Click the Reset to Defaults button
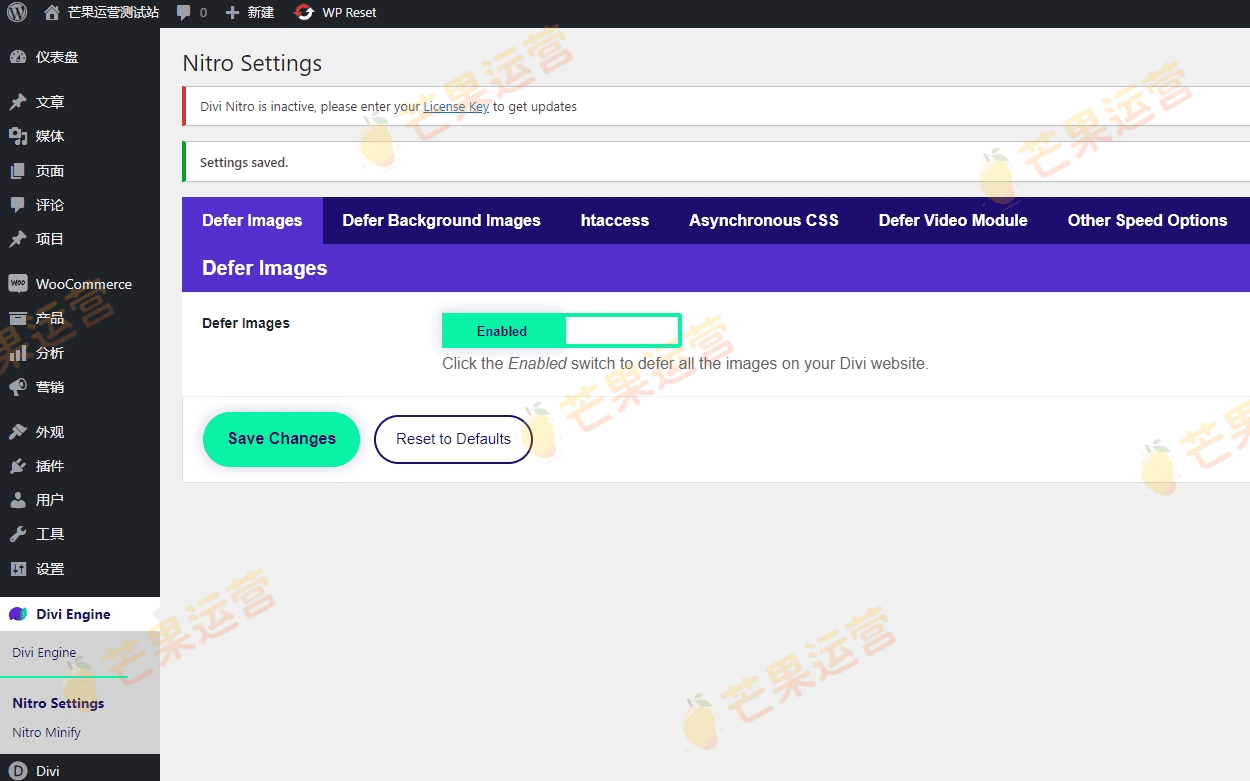The width and height of the screenshot is (1250, 781). (453, 439)
